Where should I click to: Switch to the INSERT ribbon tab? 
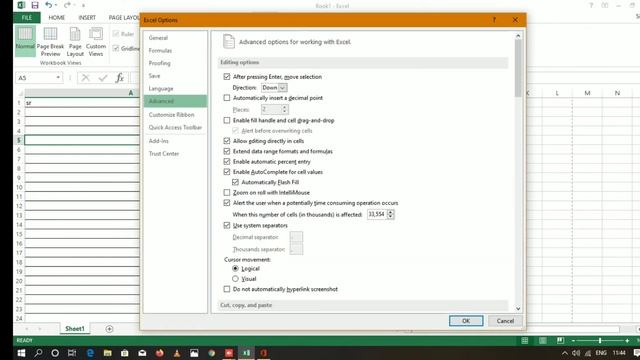[87, 18]
